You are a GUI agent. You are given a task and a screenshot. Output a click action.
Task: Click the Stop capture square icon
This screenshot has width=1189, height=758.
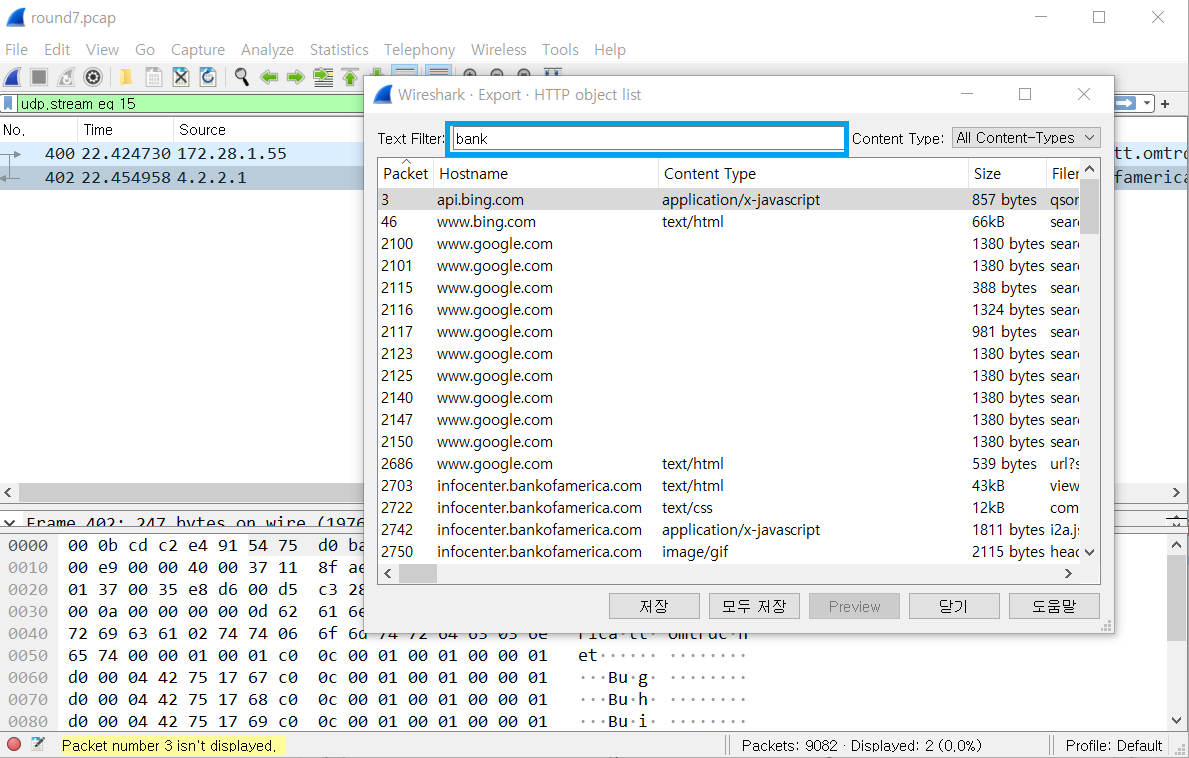(39, 77)
